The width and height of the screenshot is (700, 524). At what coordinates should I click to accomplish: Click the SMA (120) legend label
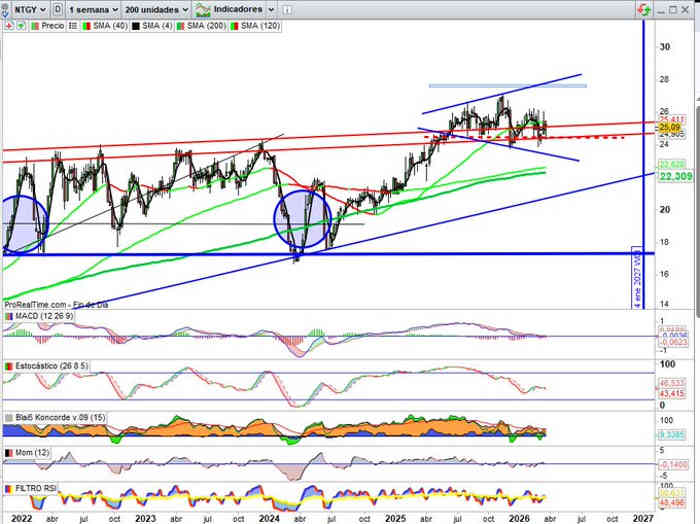pos(258,24)
